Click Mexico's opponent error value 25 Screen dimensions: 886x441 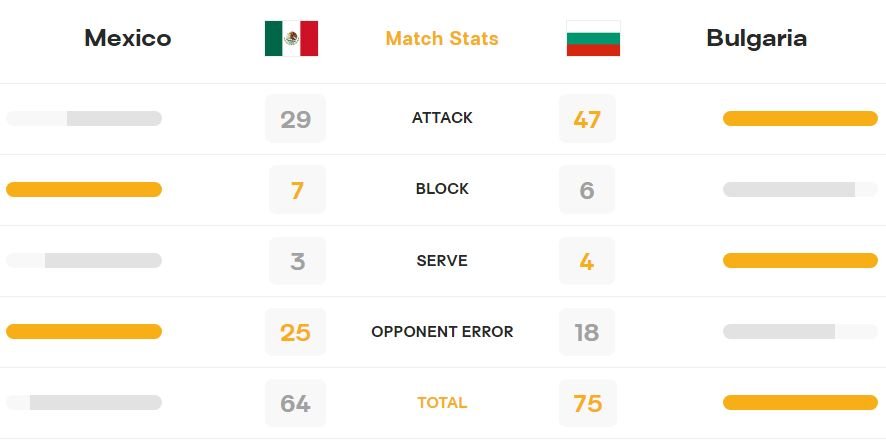pos(296,332)
